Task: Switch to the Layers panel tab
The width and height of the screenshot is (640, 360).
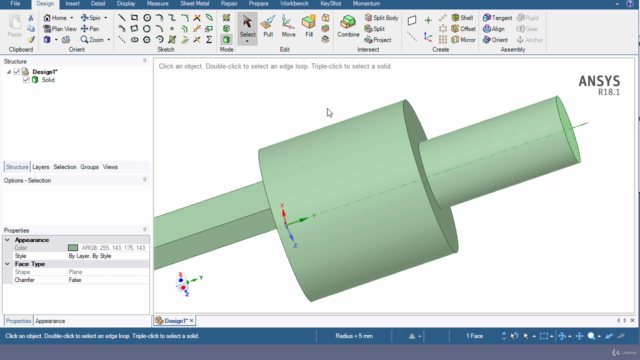Action: [40, 167]
